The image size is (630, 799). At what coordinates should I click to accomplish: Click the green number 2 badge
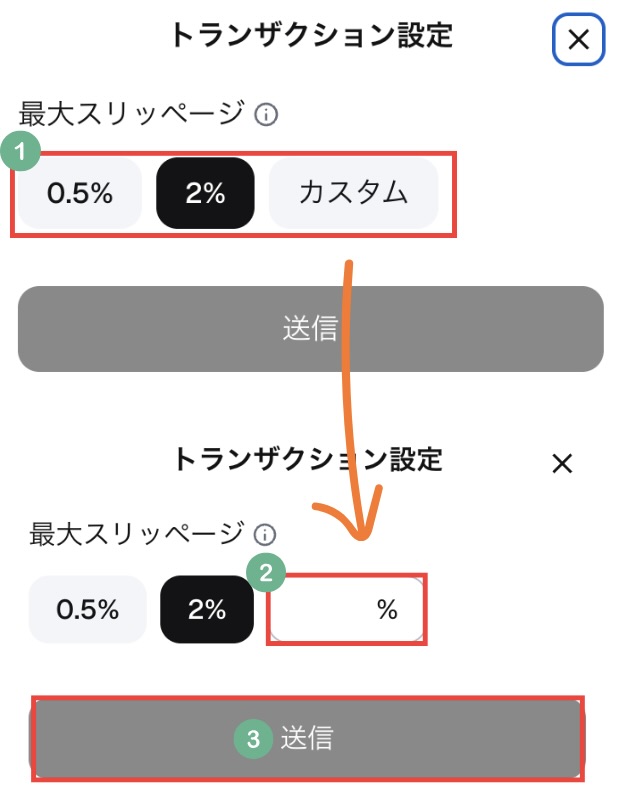click(x=266, y=574)
